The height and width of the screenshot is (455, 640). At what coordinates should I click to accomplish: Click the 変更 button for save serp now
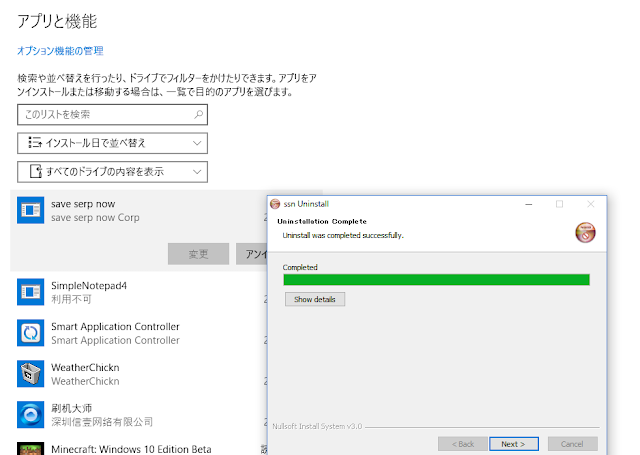(198, 254)
